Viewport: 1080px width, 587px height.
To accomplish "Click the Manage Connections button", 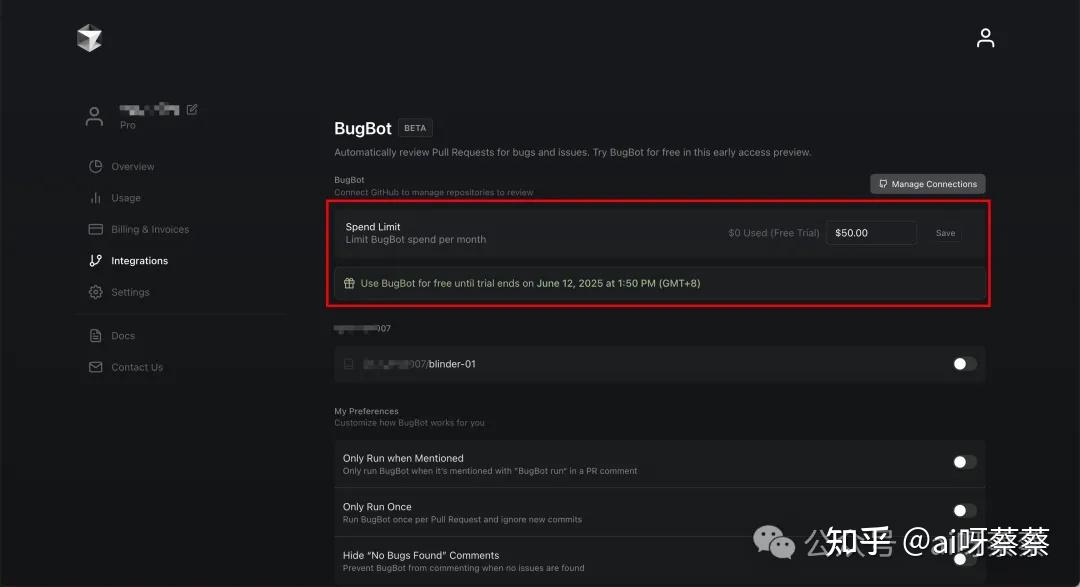I will coord(927,184).
